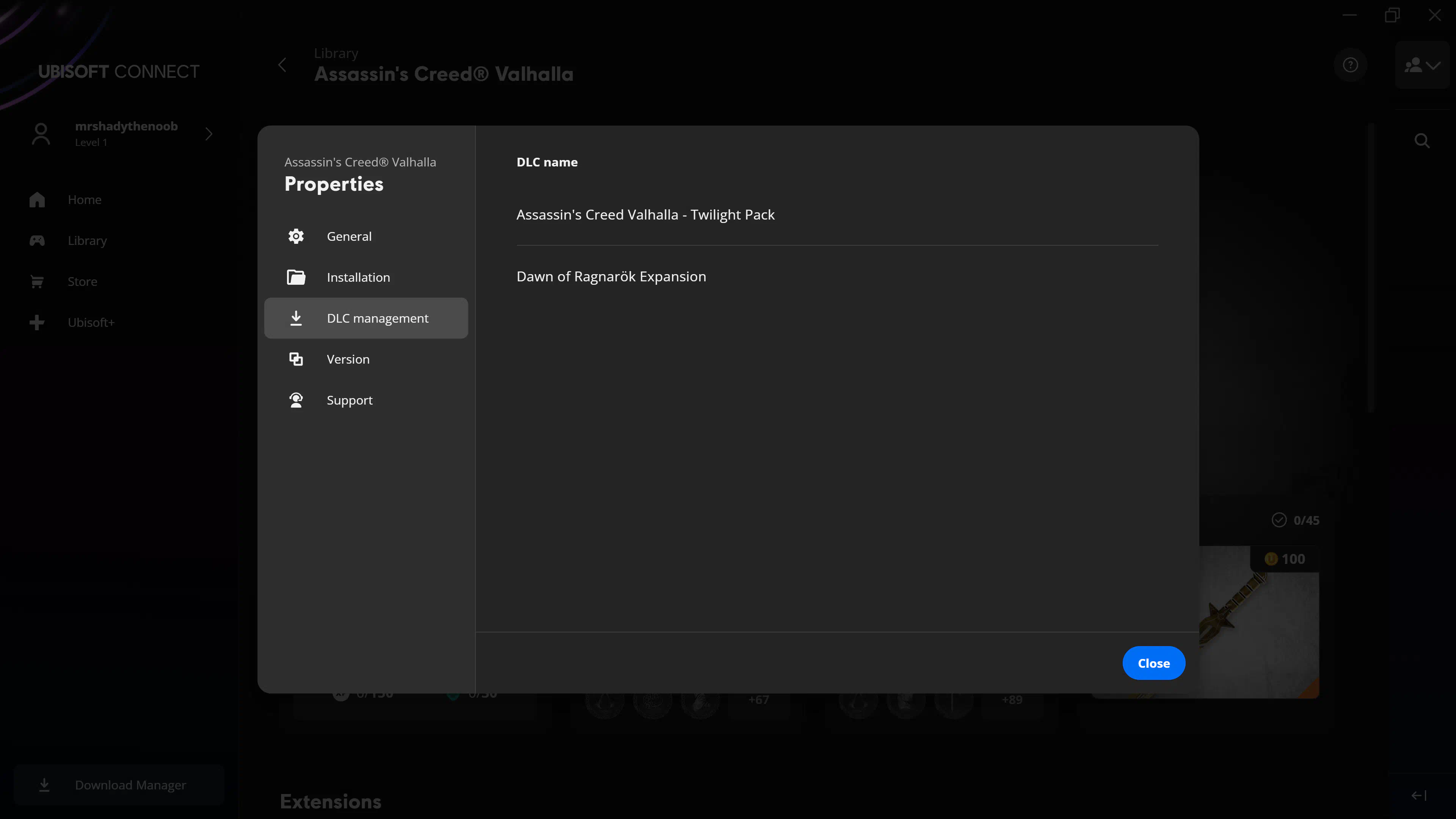Go back using the left chevron arrow
Viewport: 1456px width, 819px height.
[282, 65]
